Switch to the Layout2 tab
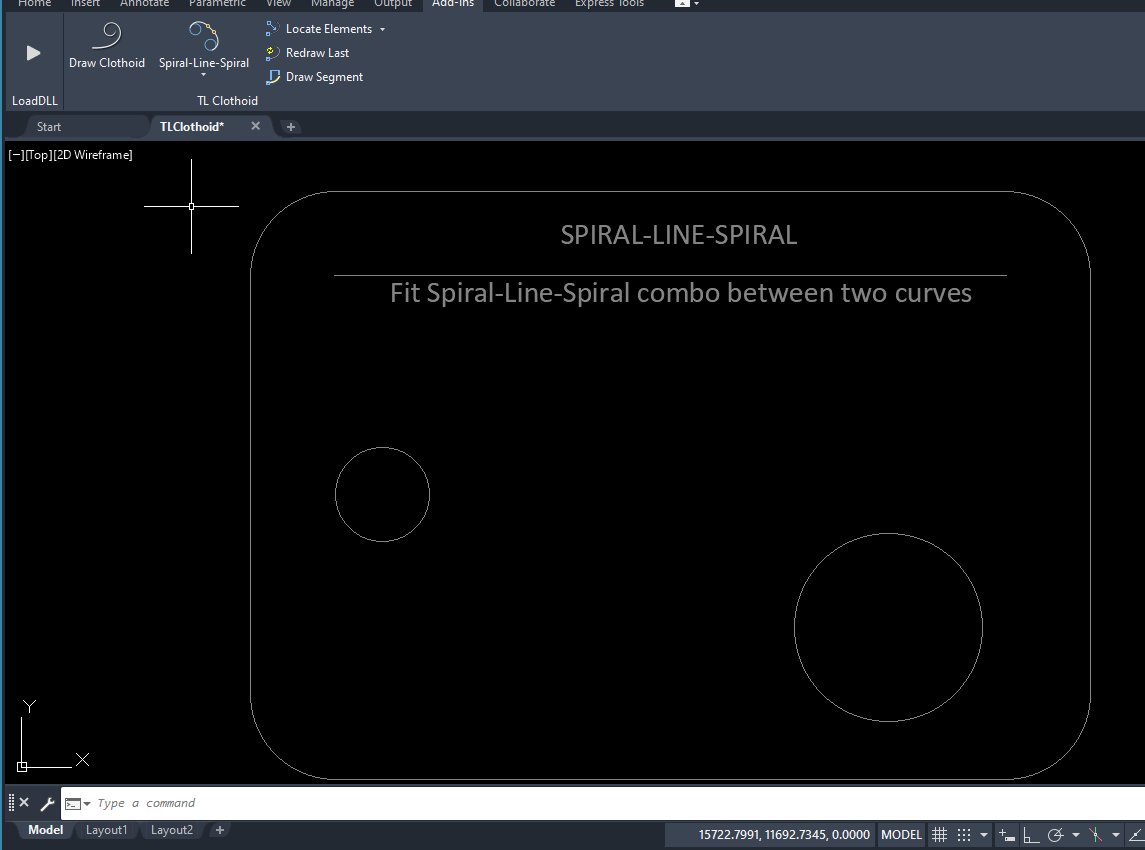The height and width of the screenshot is (850, 1145). tap(172, 830)
